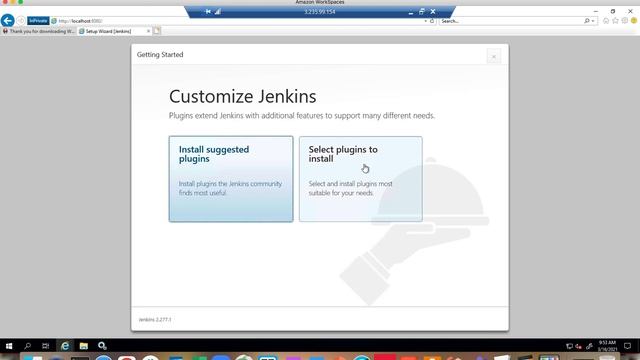Open Favorites star icon
Screen dimensions: 640x360
(616, 21)
